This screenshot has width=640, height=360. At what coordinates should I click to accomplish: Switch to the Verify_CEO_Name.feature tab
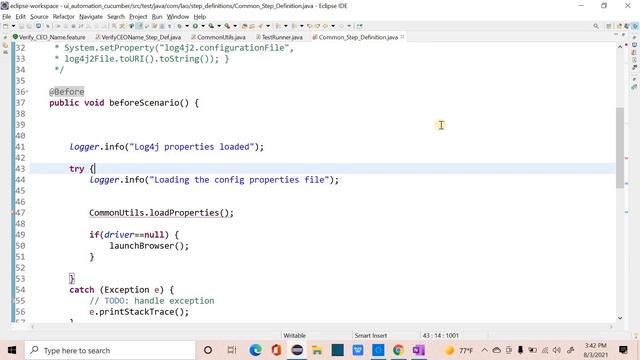[x=49, y=37]
